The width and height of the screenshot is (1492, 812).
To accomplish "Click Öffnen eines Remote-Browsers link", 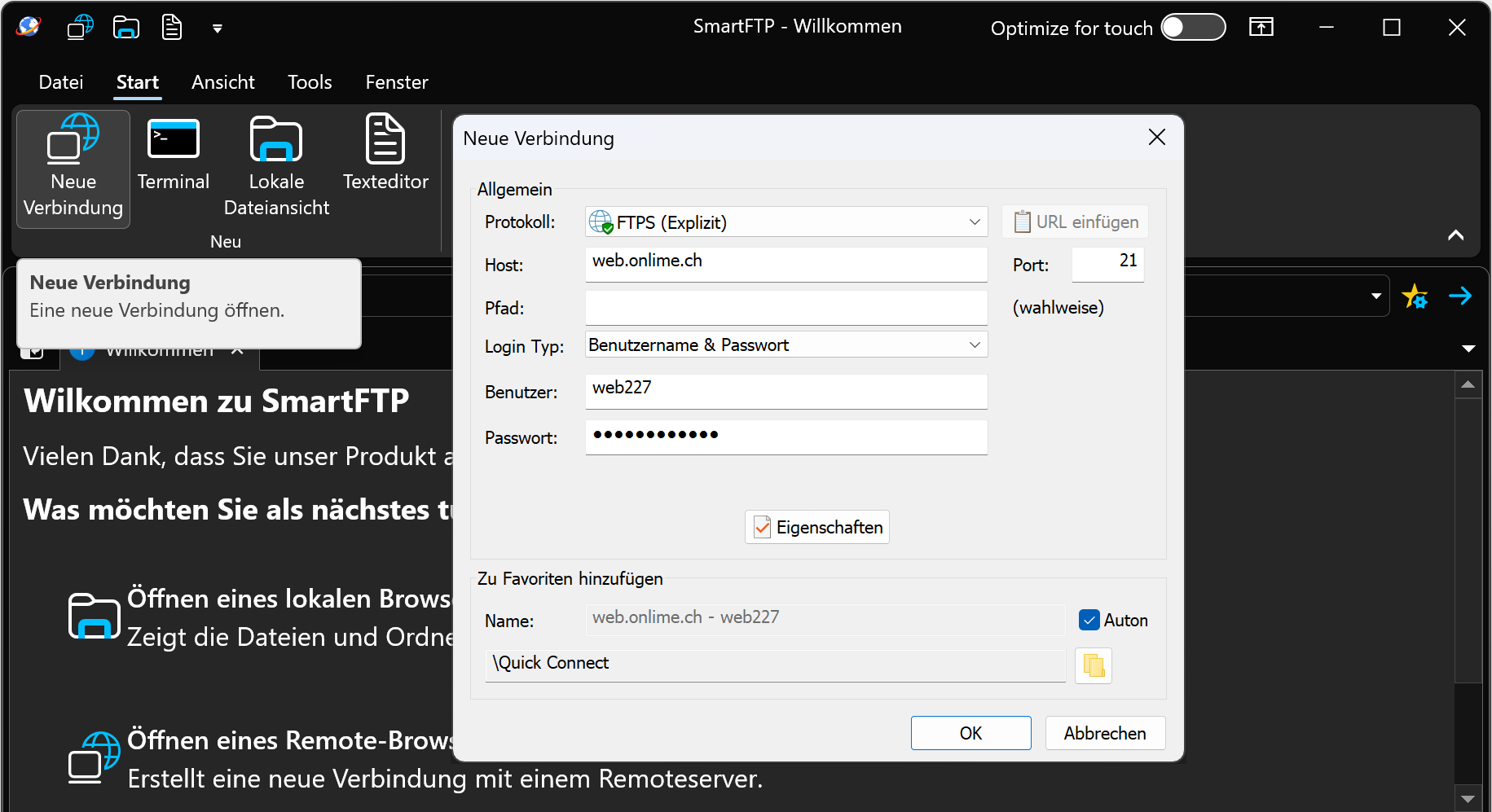I will 290,740.
